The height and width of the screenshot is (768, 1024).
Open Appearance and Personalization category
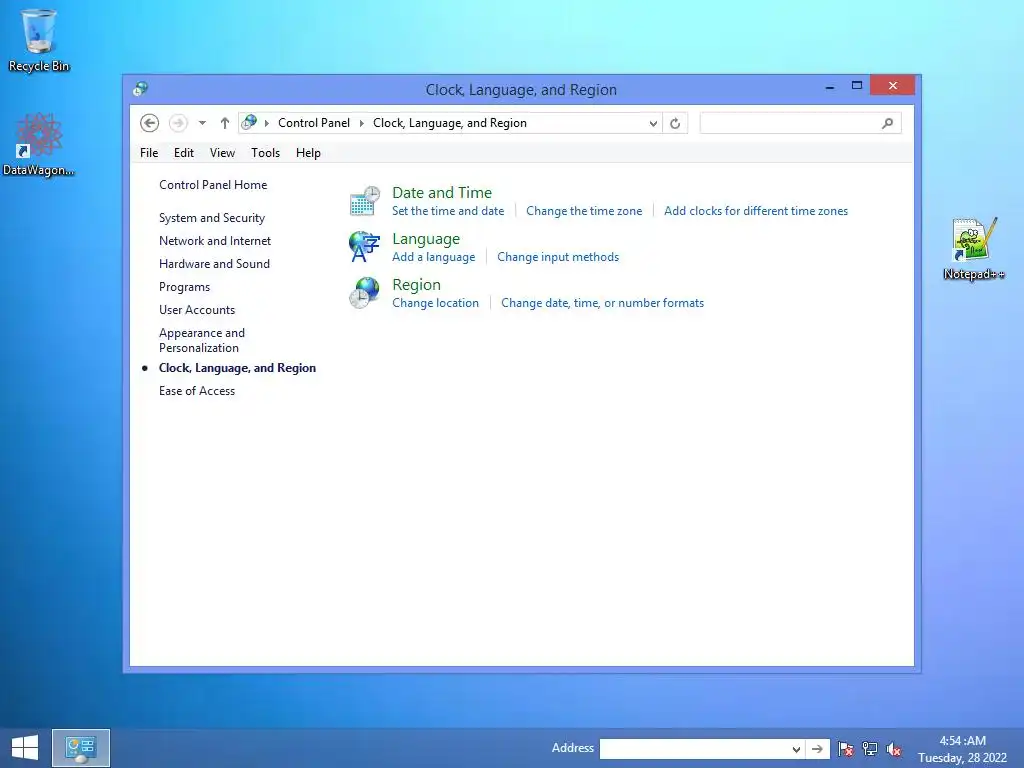click(202, 340)
